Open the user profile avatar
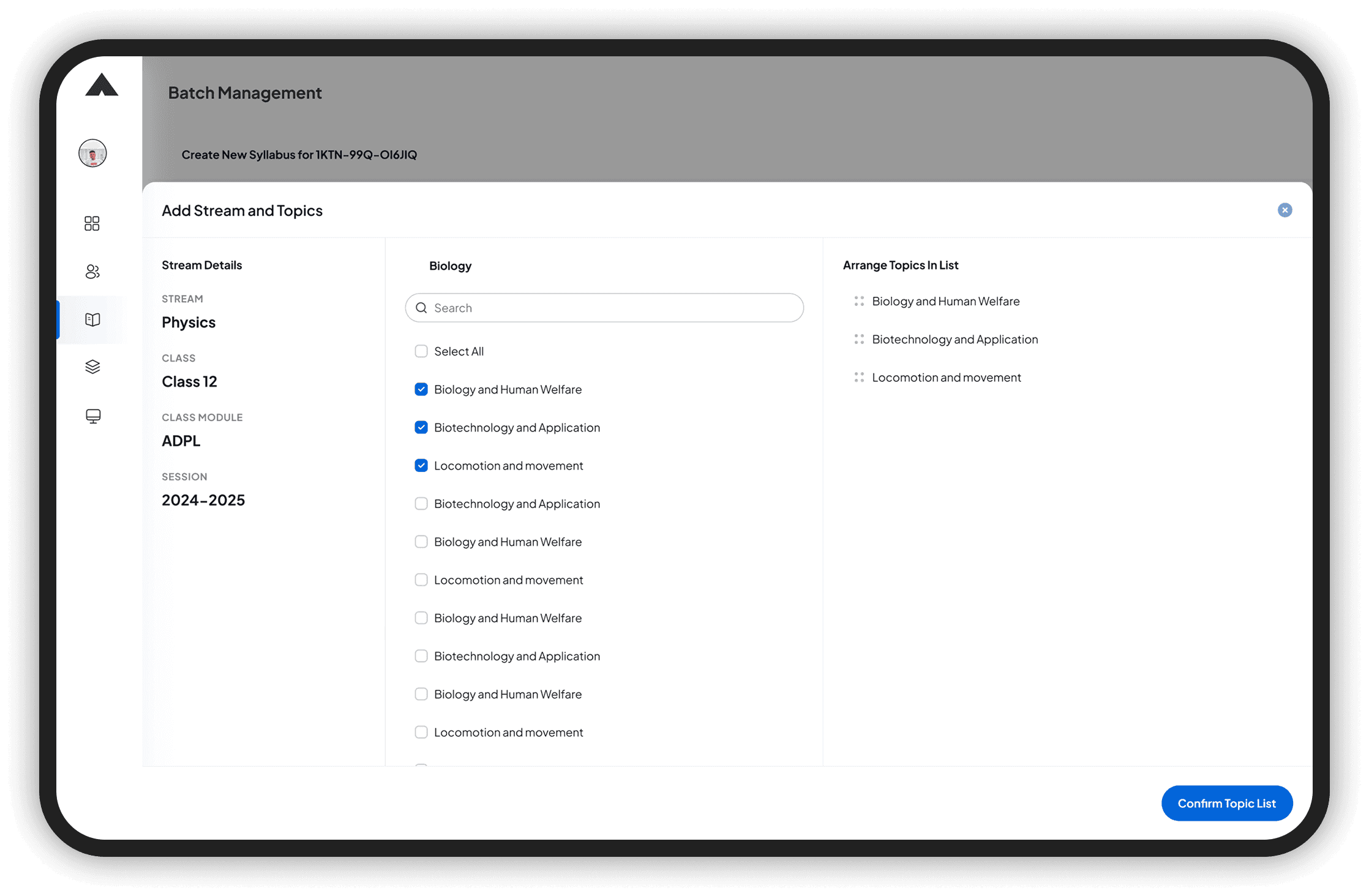This screenshot has height=896, width=1369. 92,153
